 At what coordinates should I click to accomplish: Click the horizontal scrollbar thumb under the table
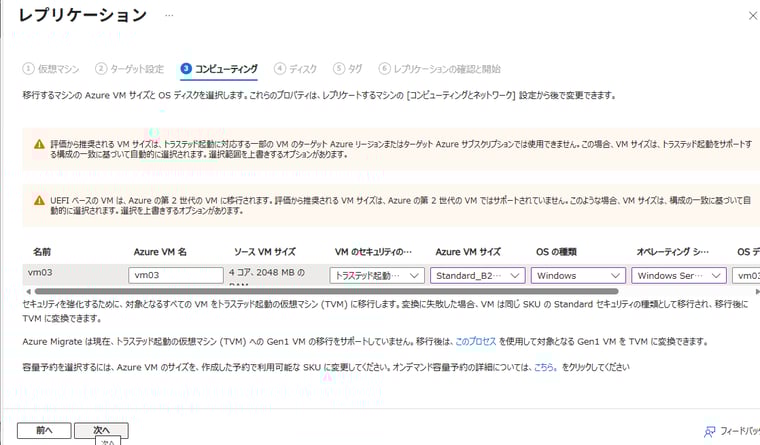[x=327, y=291]
